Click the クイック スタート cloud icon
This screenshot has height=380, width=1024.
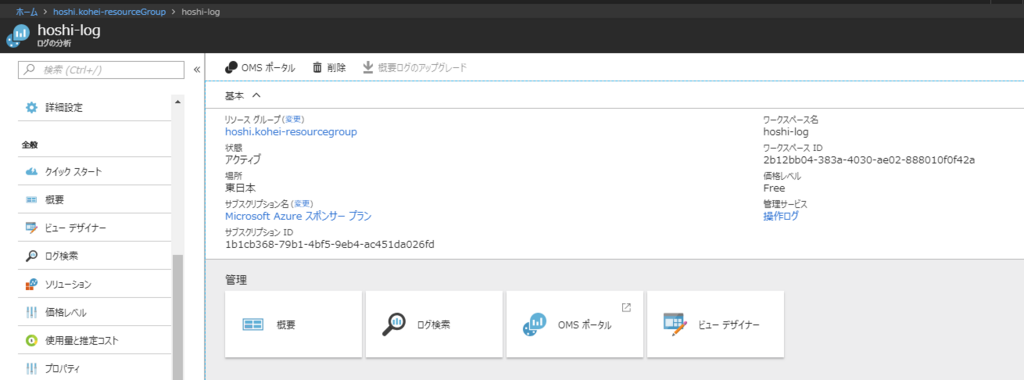click(x=31, y=172)
